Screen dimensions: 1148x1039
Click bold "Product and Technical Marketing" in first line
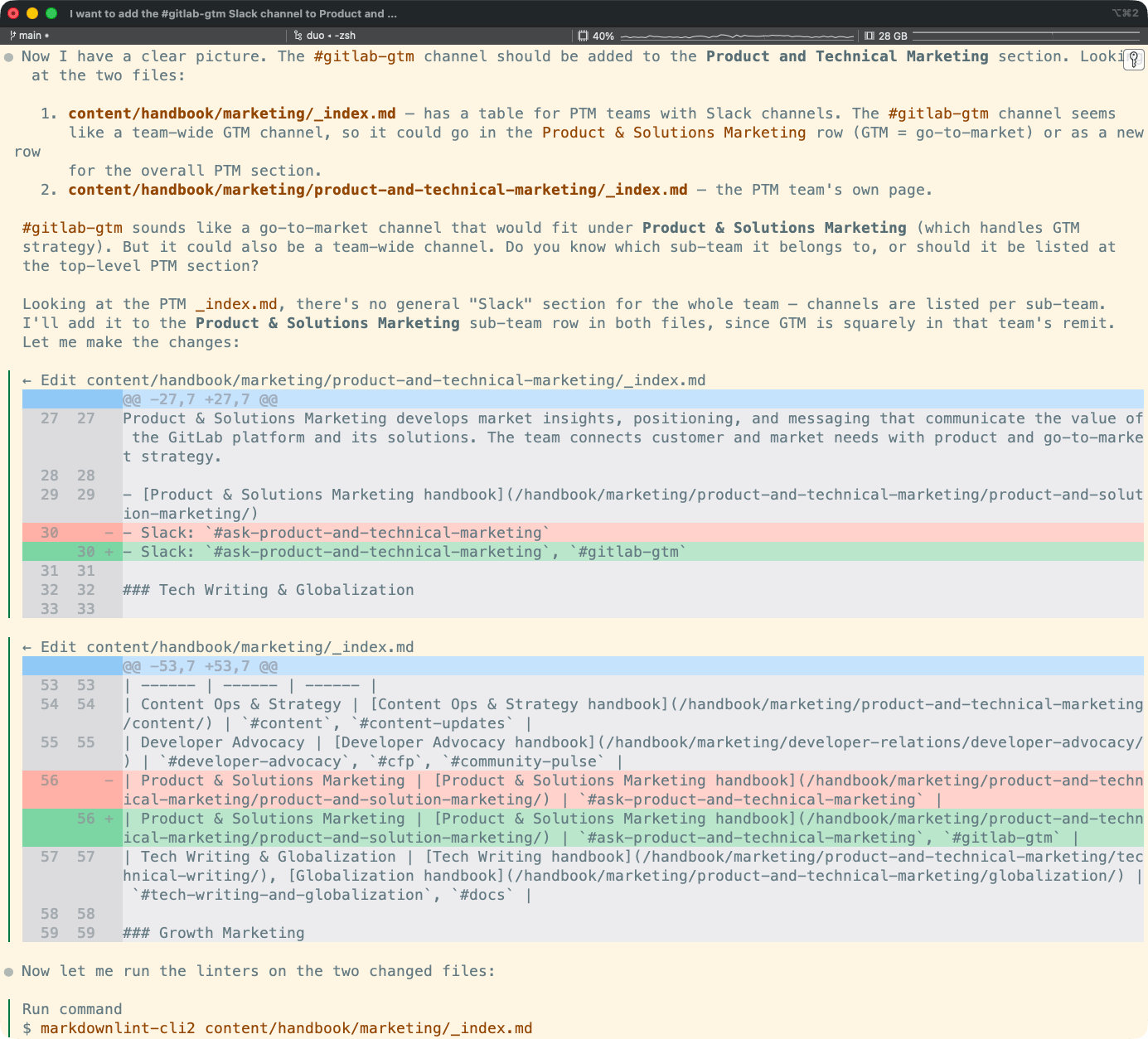click(x=847, y=56)
